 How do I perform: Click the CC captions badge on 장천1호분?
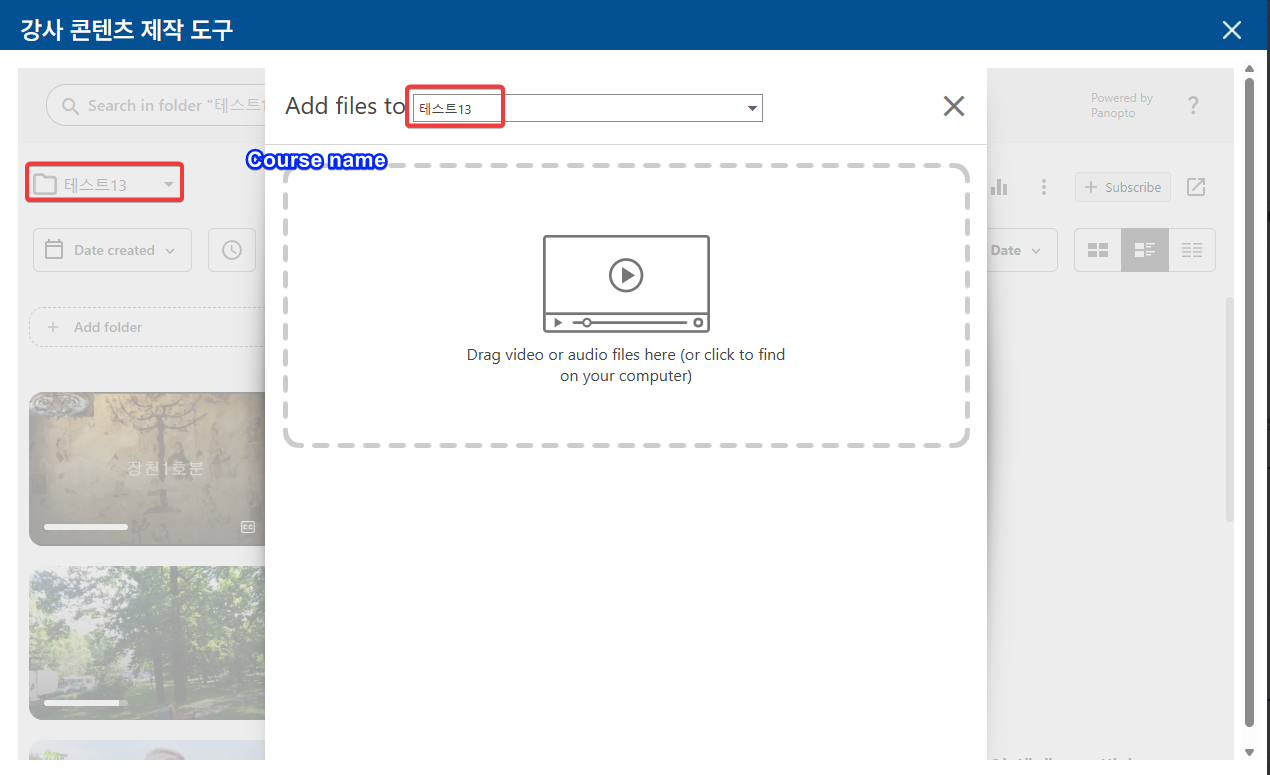click(248, 527)
